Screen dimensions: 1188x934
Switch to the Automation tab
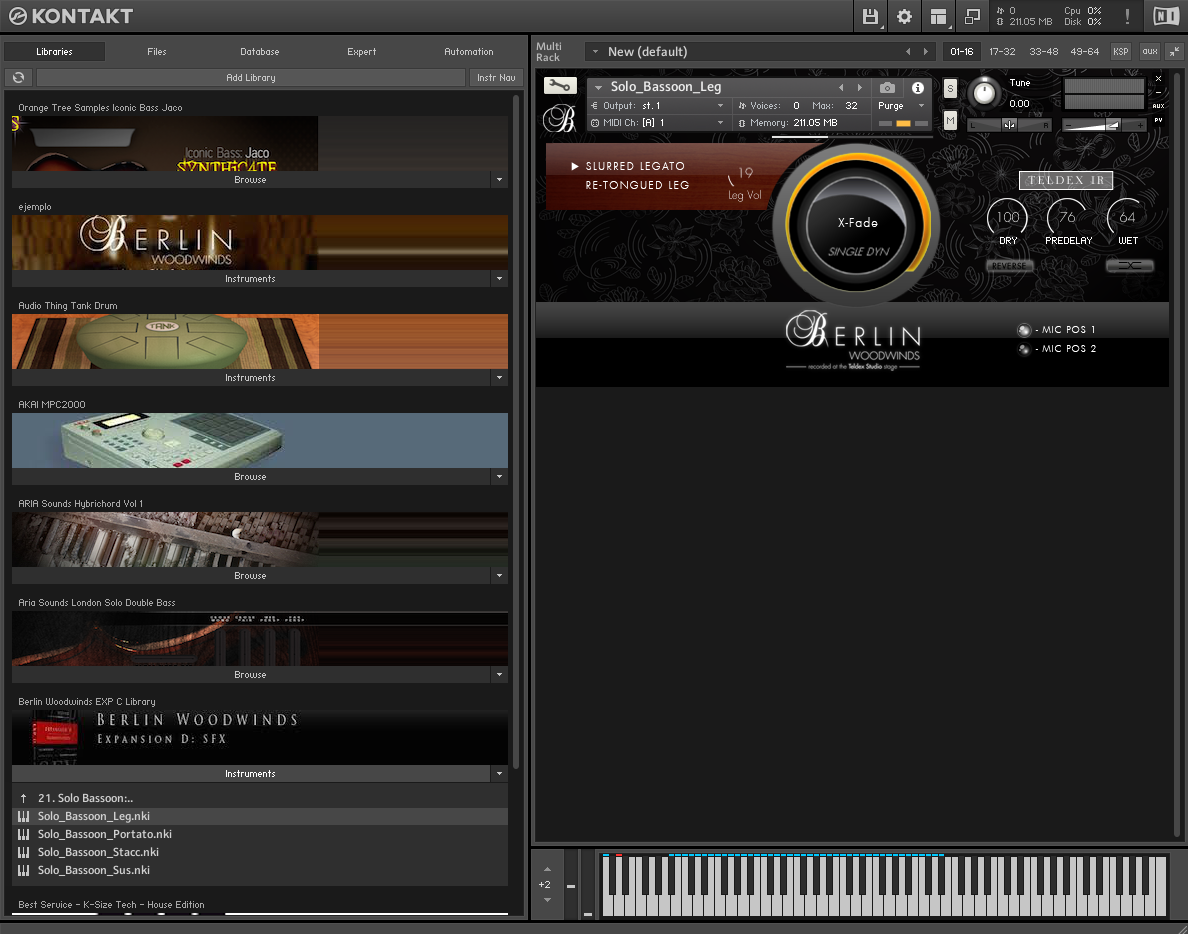click(x=469, y=52)
